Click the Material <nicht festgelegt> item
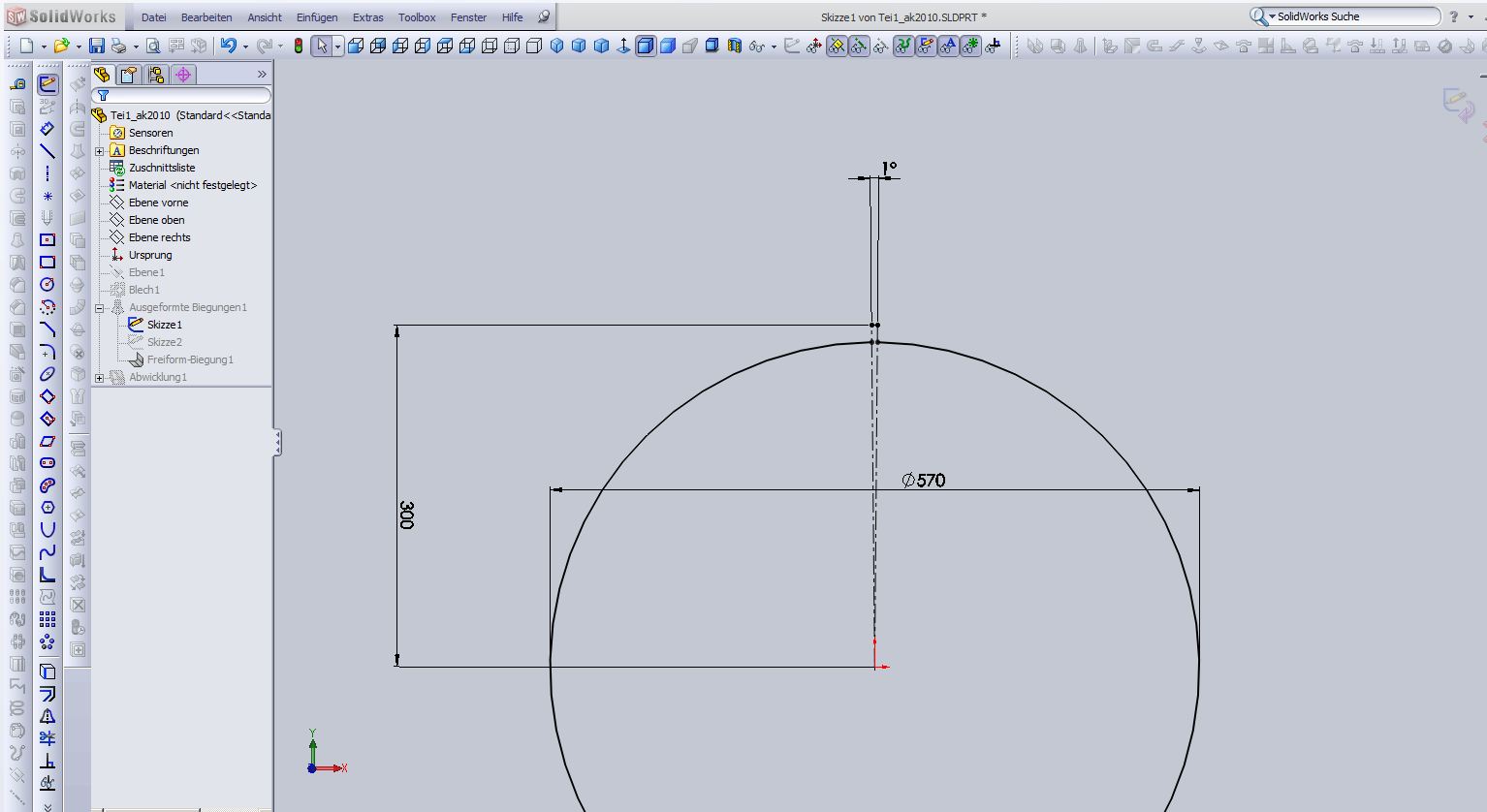Viewport: 1487px width, 812px height. click(x=183, y=185)
